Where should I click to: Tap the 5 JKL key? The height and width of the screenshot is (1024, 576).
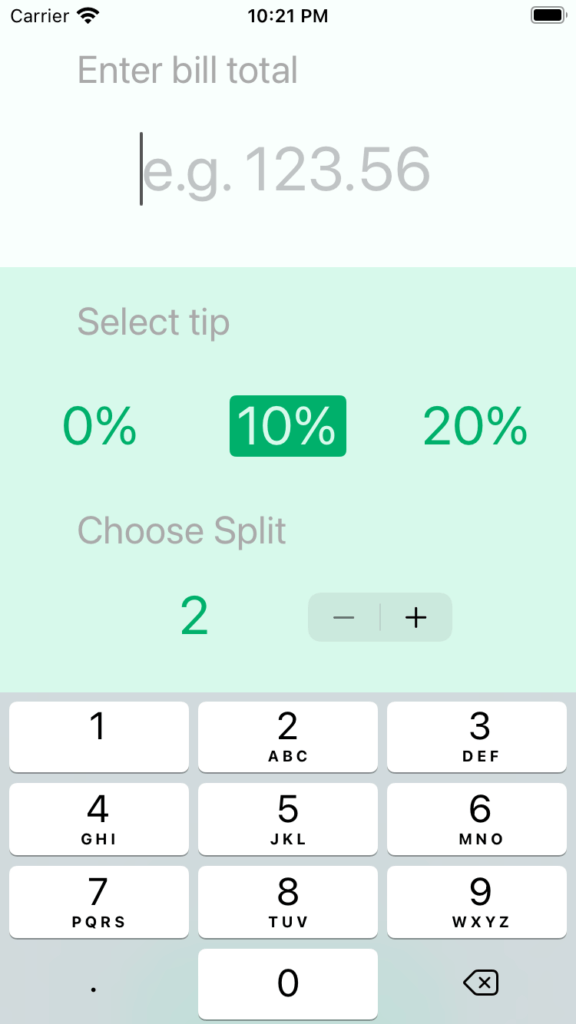click(x=287, y=819)
